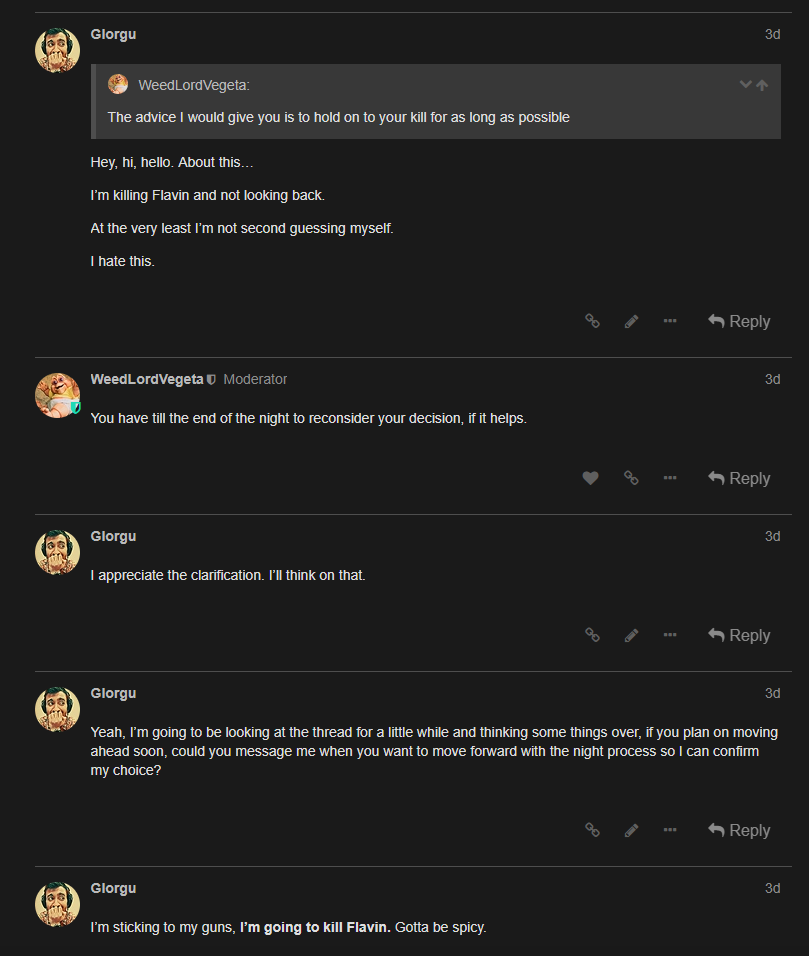Jump to the original quoted post arrow
The image size is (809, 956).
[762, 85]
